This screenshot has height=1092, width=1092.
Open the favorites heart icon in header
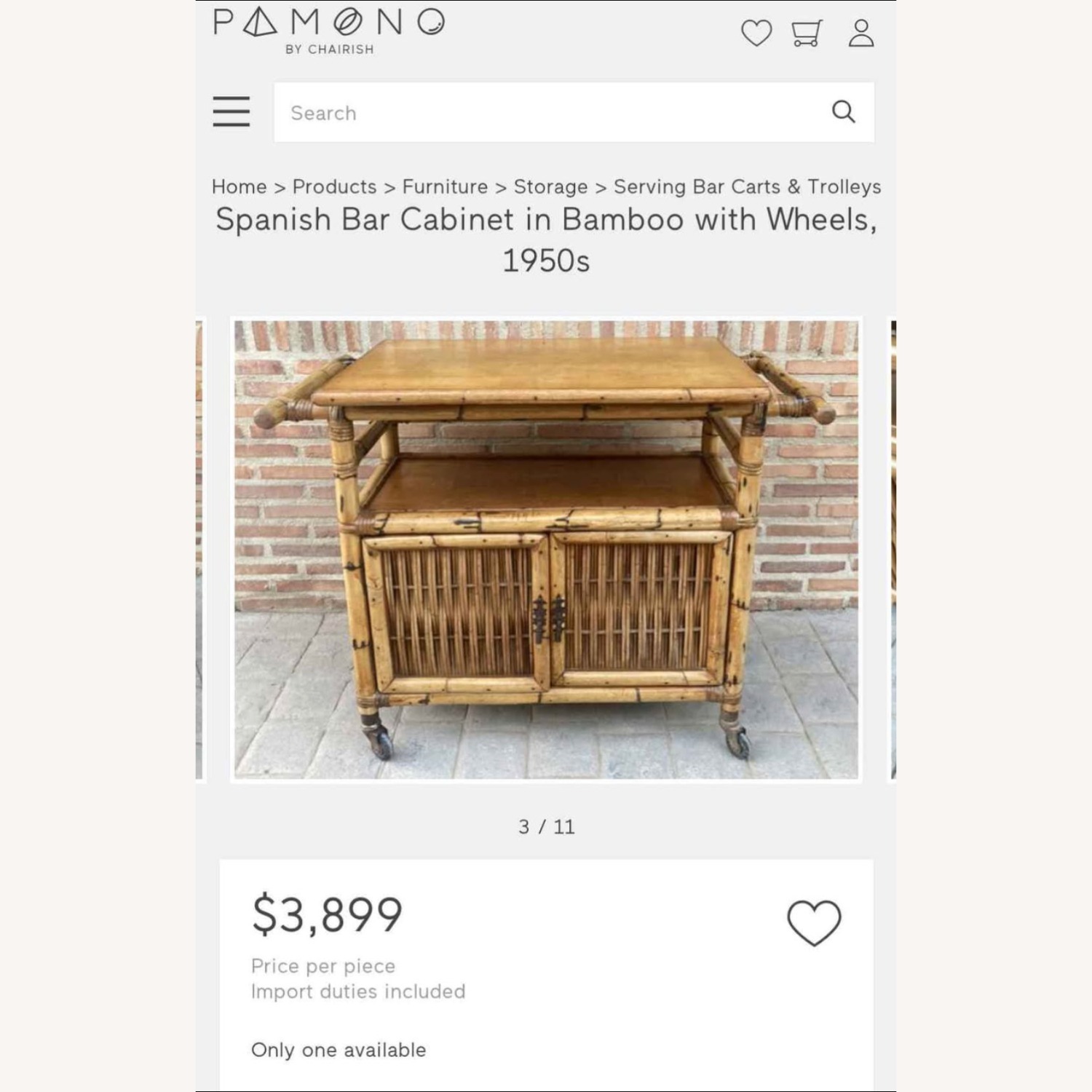coord(756,32)
